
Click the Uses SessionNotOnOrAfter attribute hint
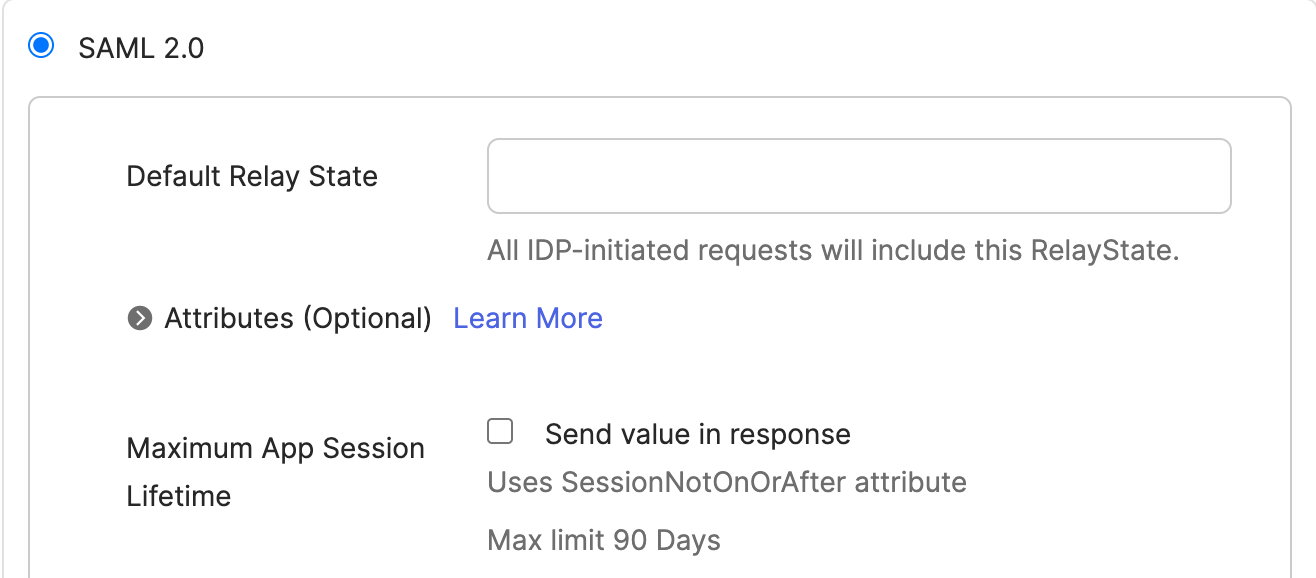click(726, 483)
